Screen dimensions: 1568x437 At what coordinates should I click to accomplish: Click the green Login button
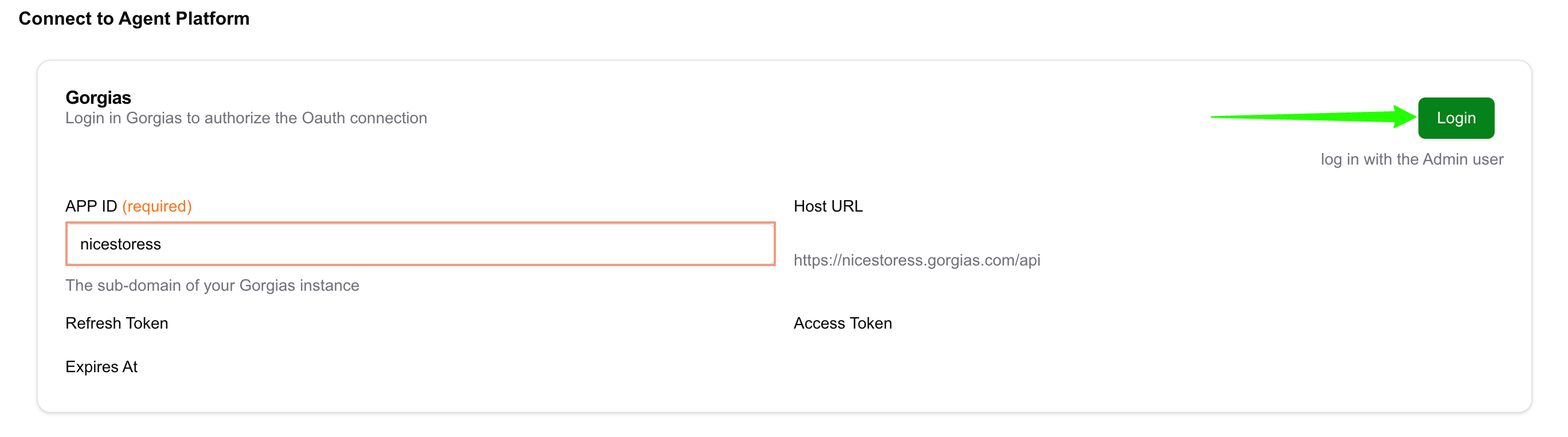pyautogui.click(x=1456, y=118)
